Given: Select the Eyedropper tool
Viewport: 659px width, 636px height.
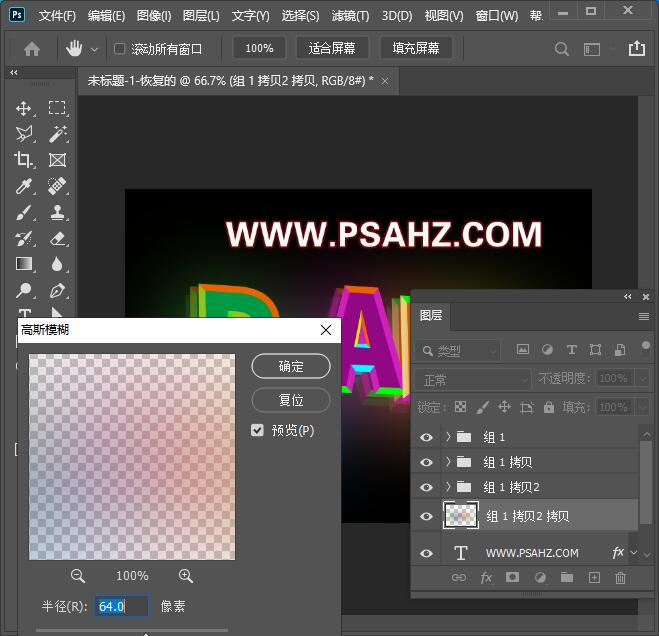Looking at the screenshot, I should [x=24, y=186].
